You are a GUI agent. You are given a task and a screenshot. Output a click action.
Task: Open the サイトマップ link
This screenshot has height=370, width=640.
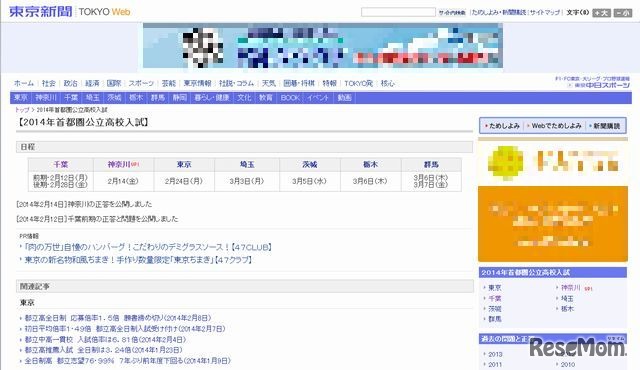[545, 13]
